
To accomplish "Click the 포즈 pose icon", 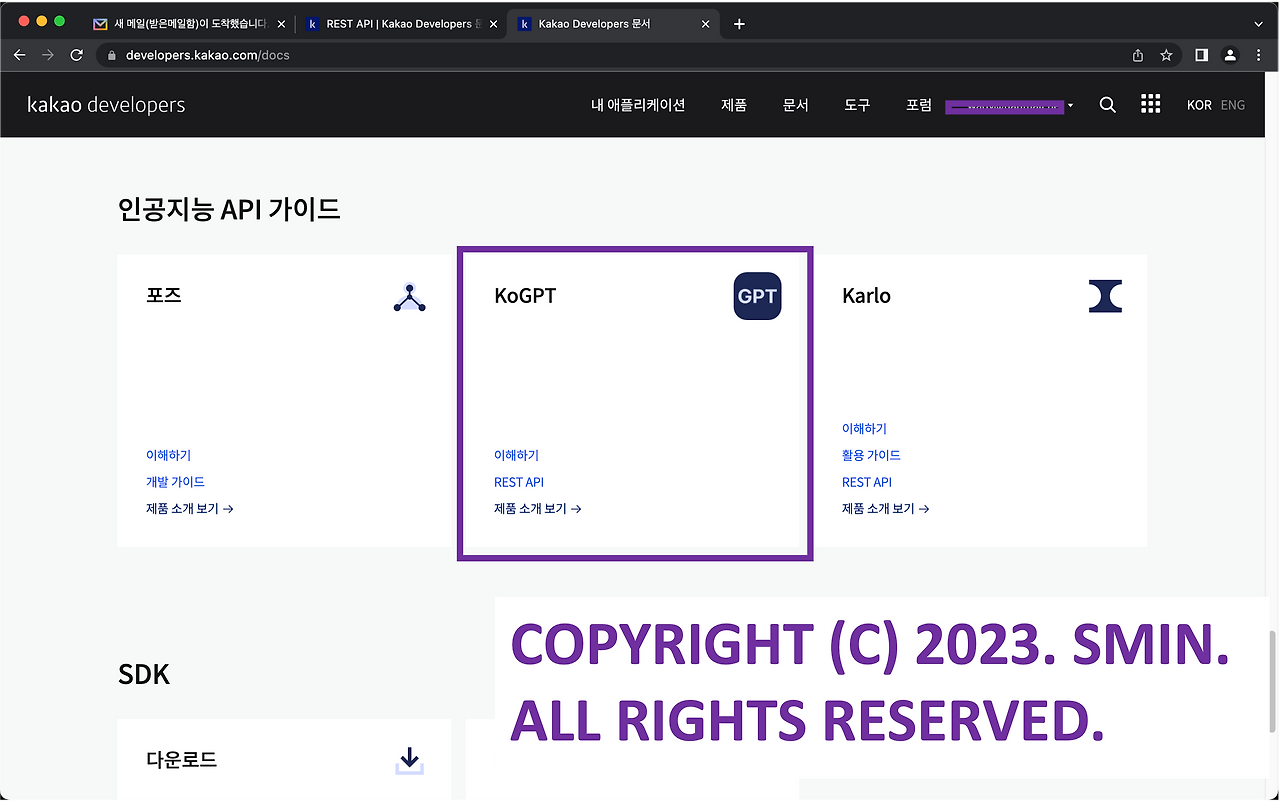I will [x=410, y=297].
